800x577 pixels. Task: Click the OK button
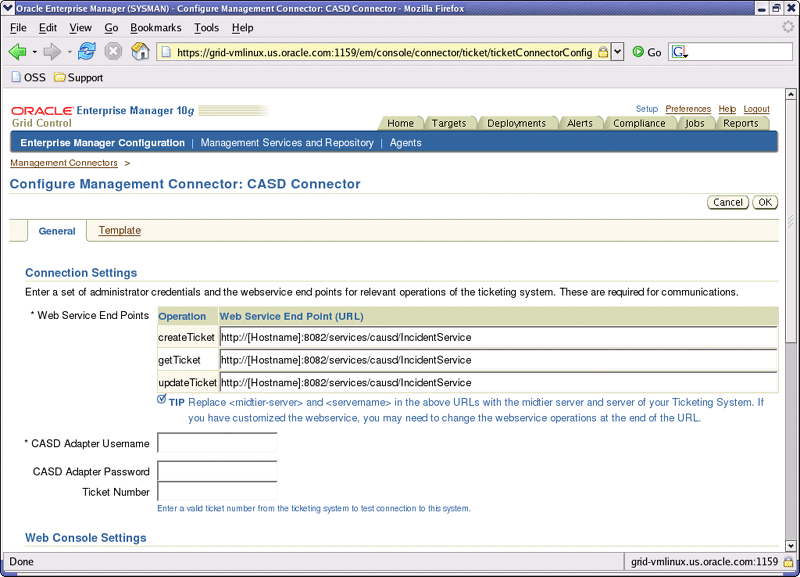(x=765, y=202)
